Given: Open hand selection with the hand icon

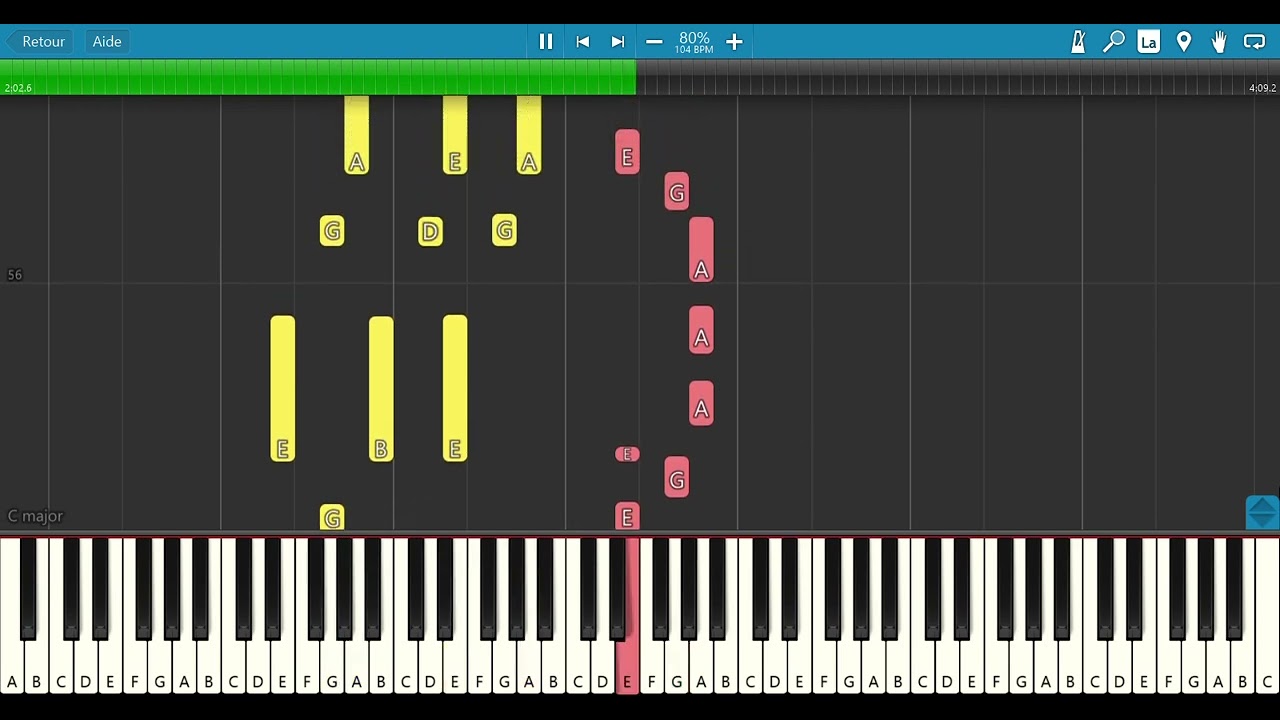Looking at the screenshot, I should [1219, 42].
